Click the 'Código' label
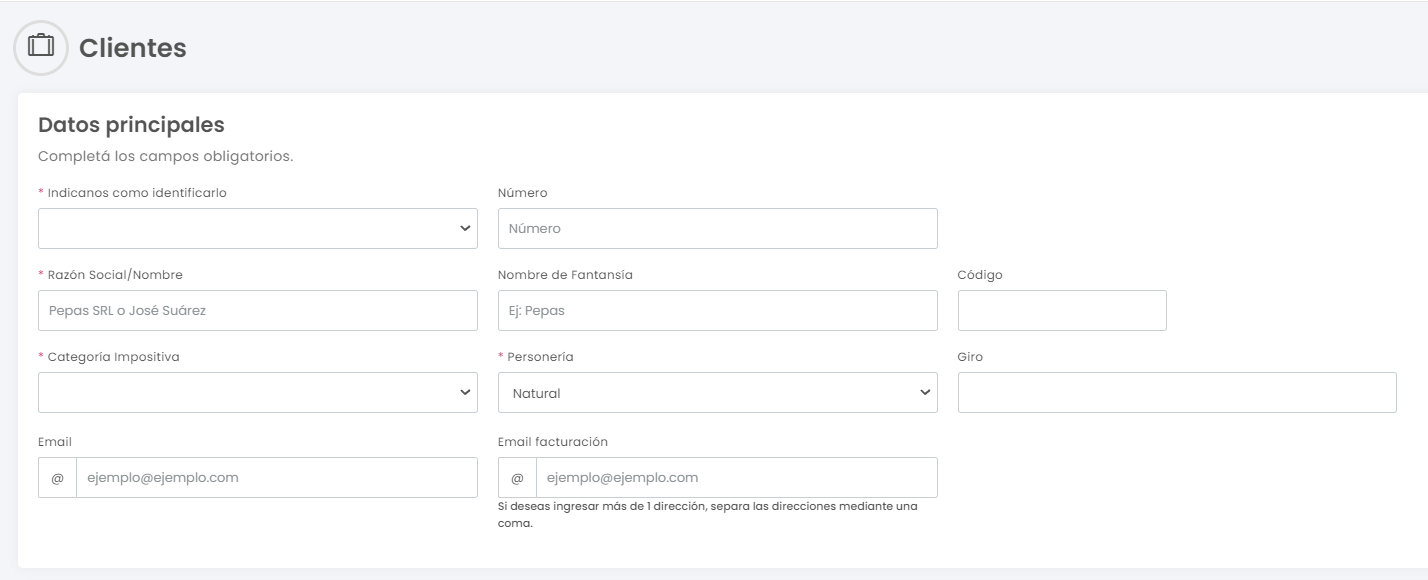Image resolution: width=1428 pixels, height=580 pixels. (980, 275)
